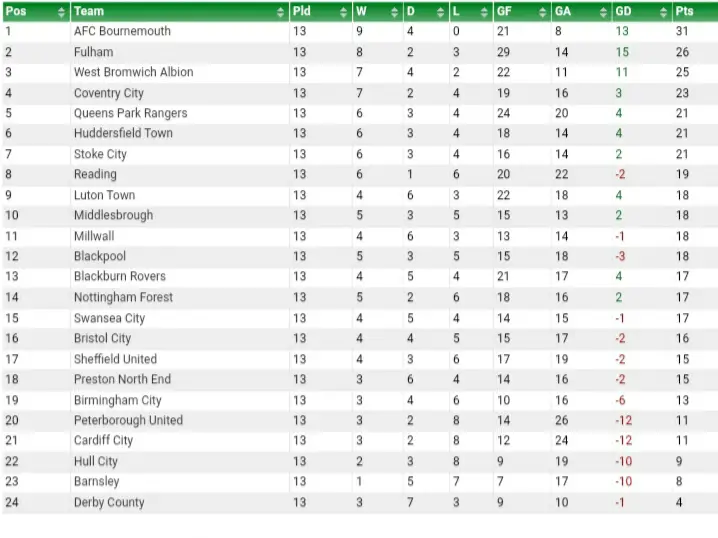Sort table by Pos column arrows

pyautogui.click(x=61, y=12)
